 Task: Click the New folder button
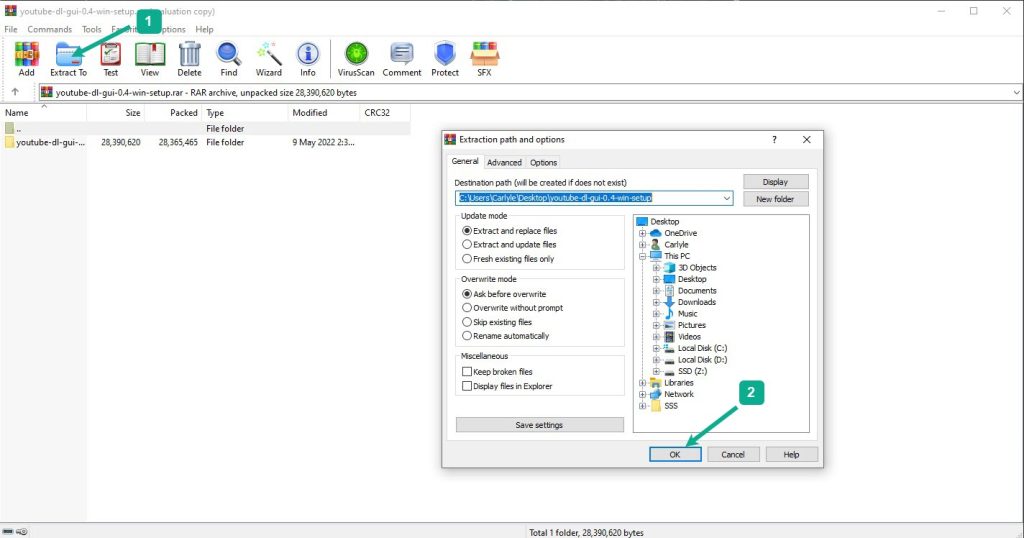tap(775, 198)
